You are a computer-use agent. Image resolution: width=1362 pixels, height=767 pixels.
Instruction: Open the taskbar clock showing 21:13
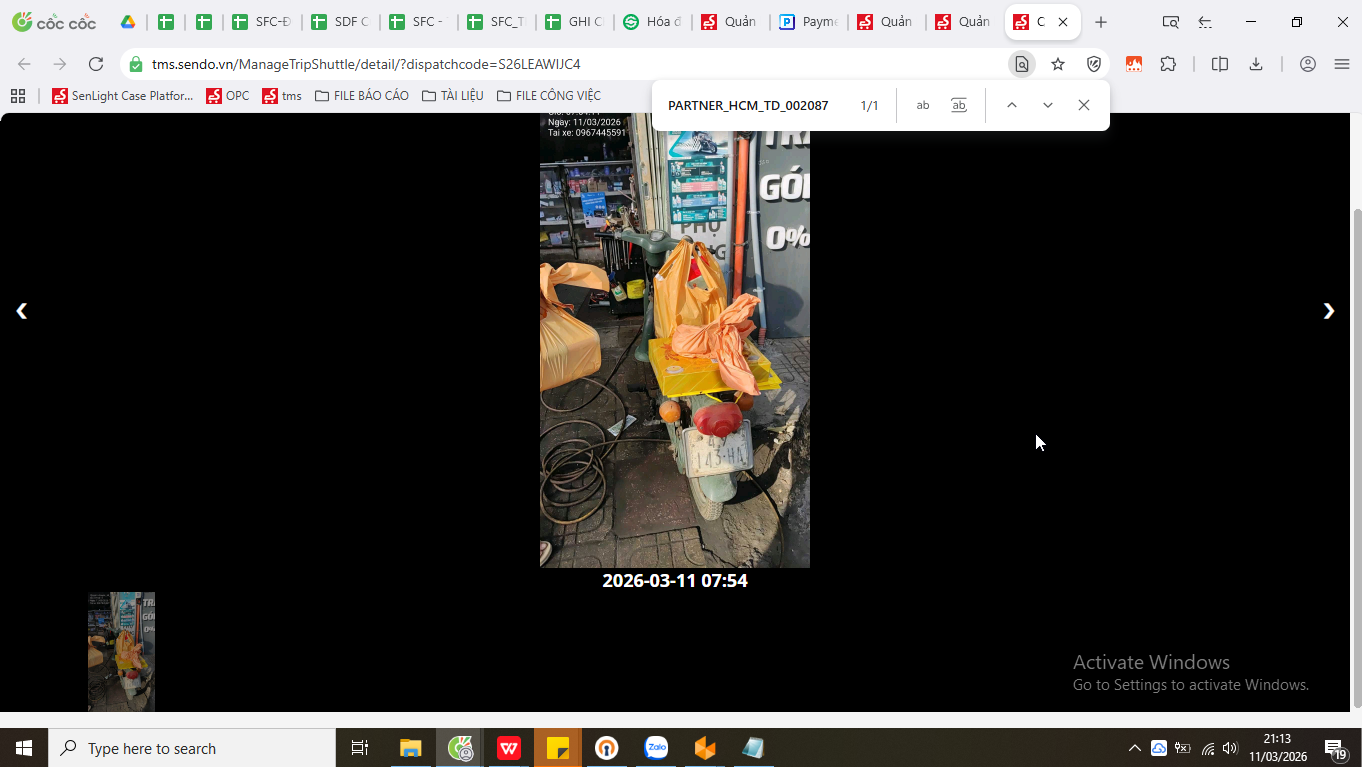click(1277, 748)
